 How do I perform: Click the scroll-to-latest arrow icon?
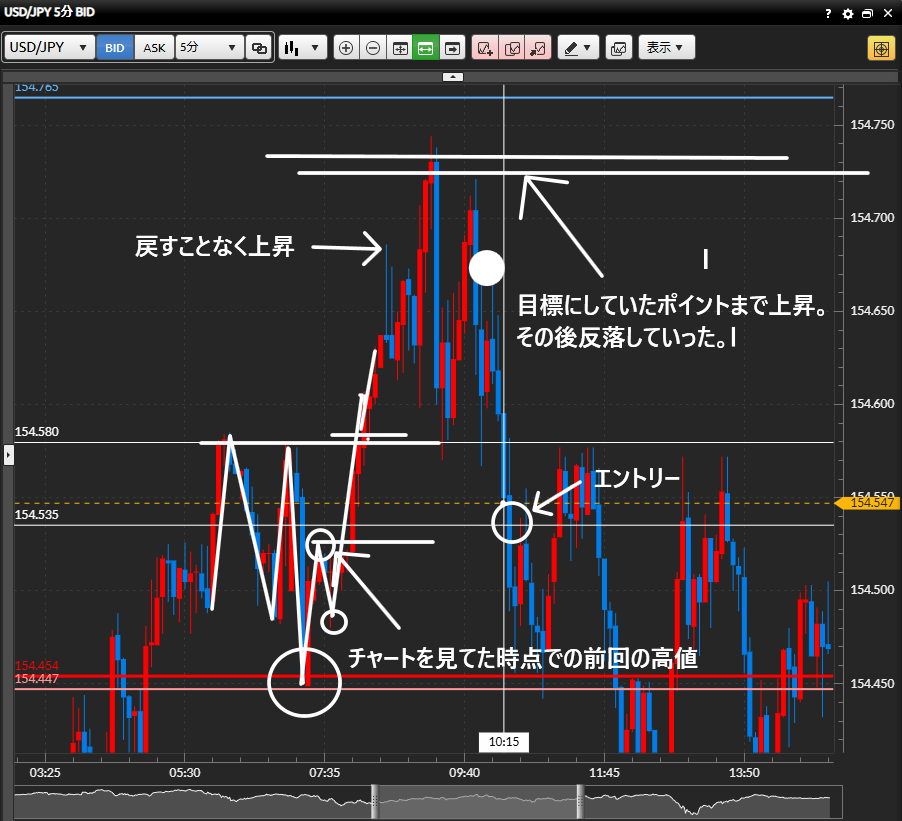click(452, 48)
